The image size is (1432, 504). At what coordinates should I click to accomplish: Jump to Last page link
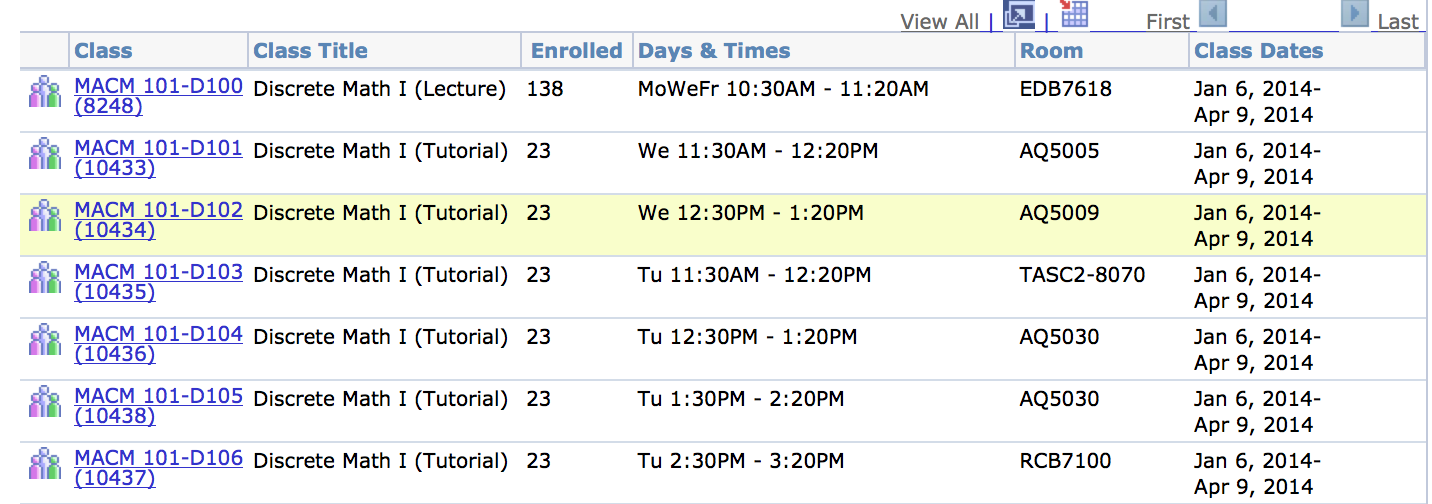[x=1398, y=22]
